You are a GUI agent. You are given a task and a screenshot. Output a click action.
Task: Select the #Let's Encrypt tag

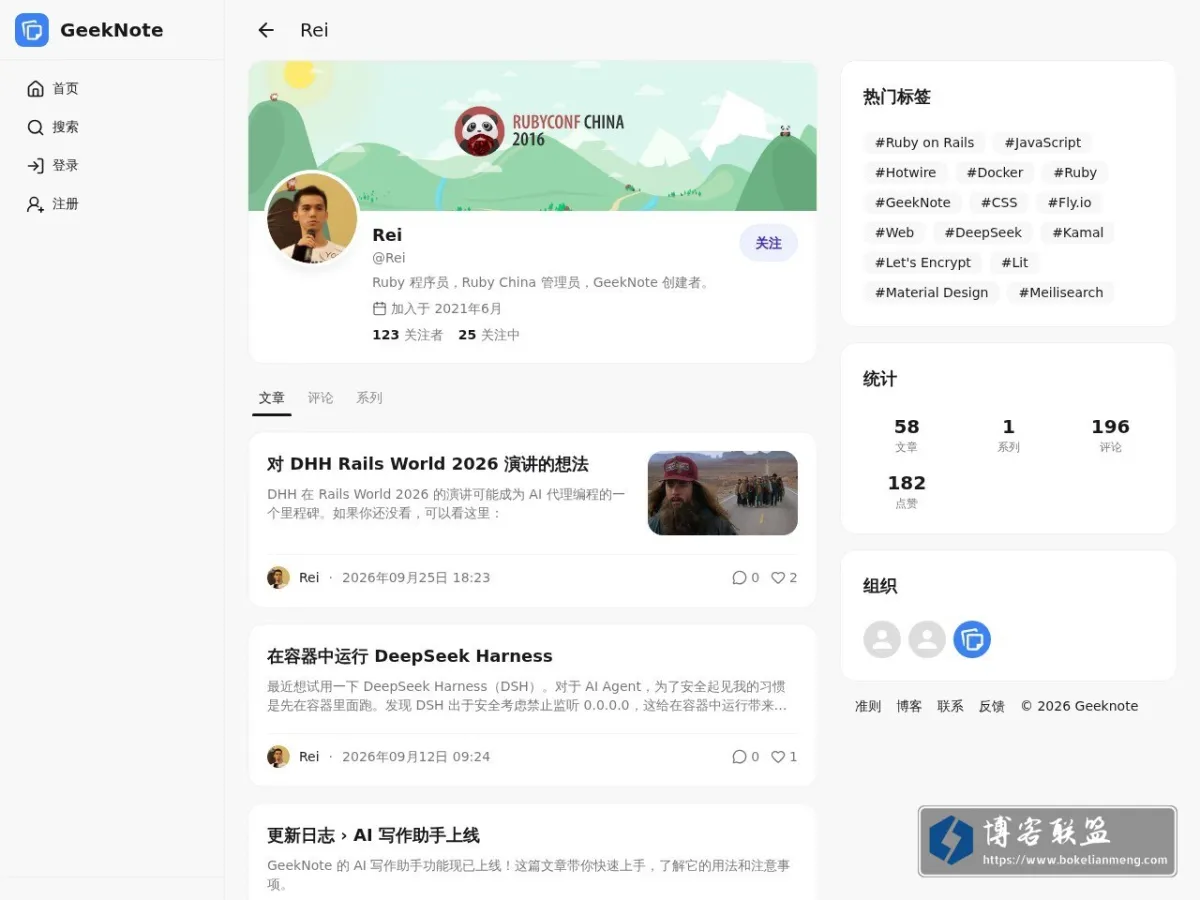click(x=922, y=262)
